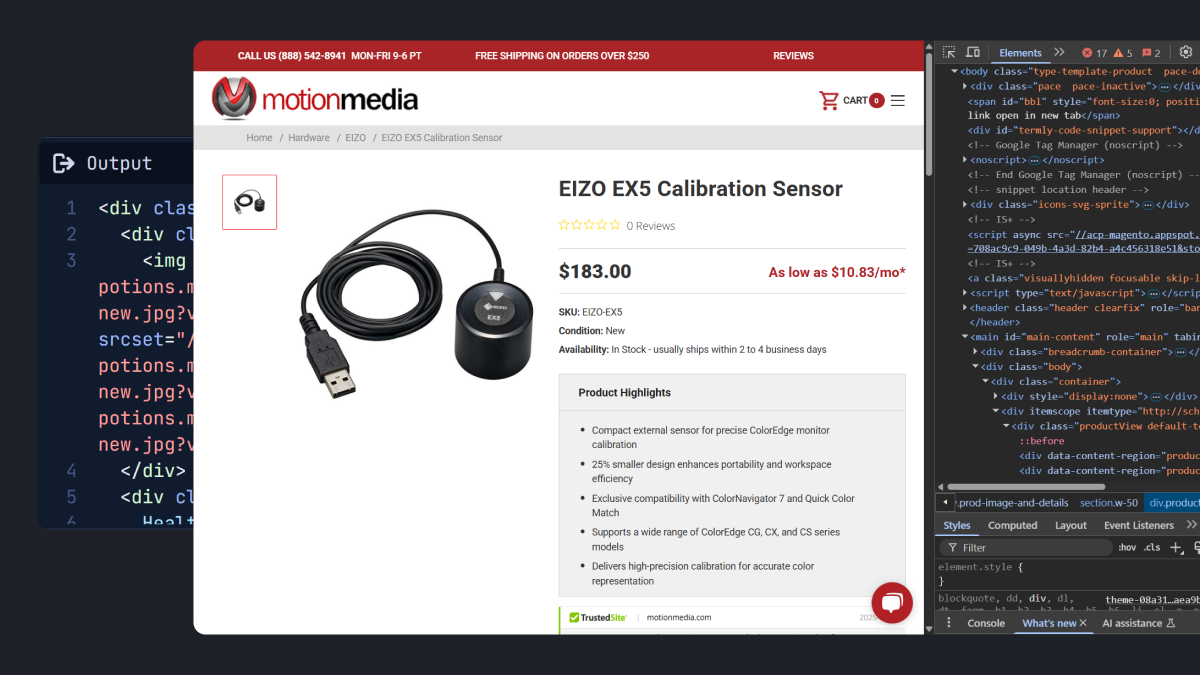Screen dimensions: 1200x675
Task: Show more DevTools panels via chevrons
Action: [1057, 52]
